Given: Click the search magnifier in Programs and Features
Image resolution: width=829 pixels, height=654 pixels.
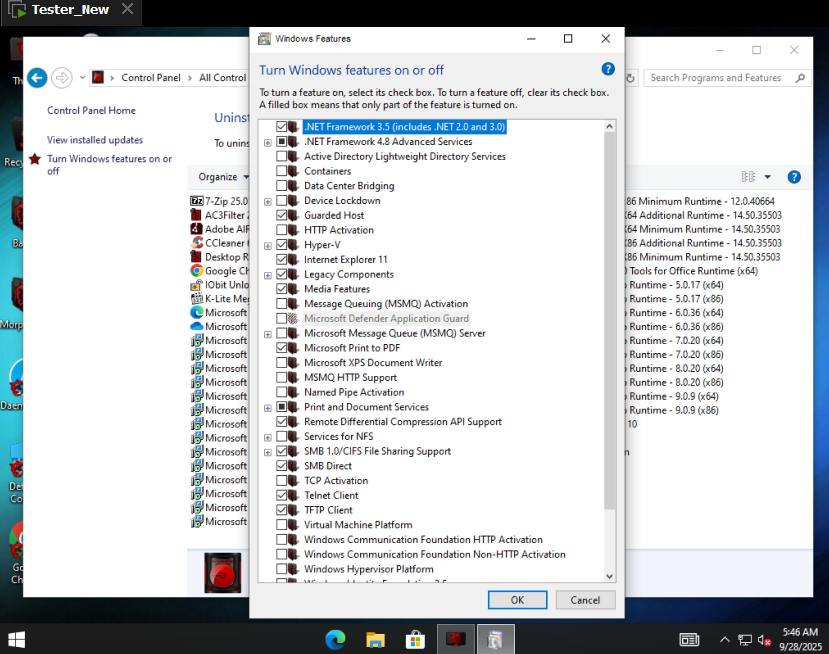Looking at the screenshot, I should tap(800, 78).
